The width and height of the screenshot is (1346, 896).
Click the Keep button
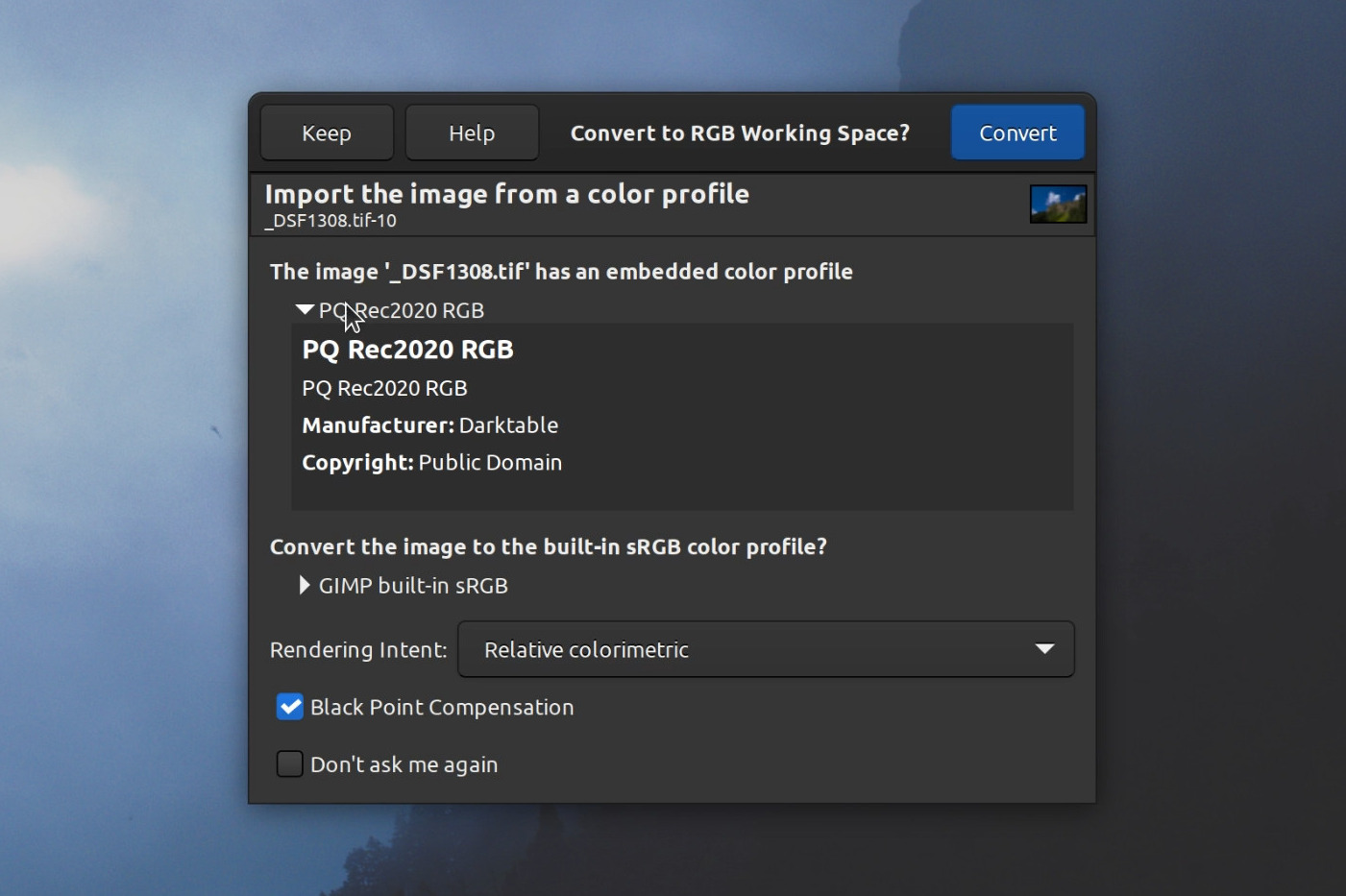327,133
